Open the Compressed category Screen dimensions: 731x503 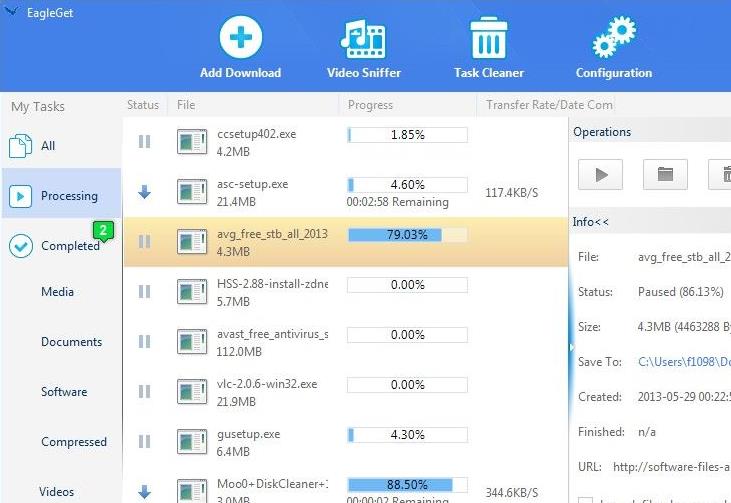coord(74,441)
